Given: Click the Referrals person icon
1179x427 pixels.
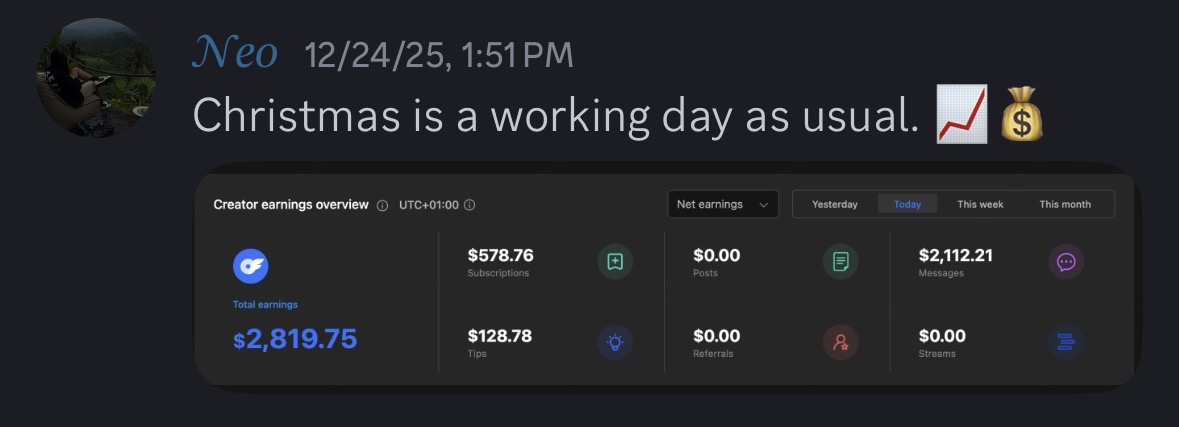Looking at the screenshot, I should [841, 343].
